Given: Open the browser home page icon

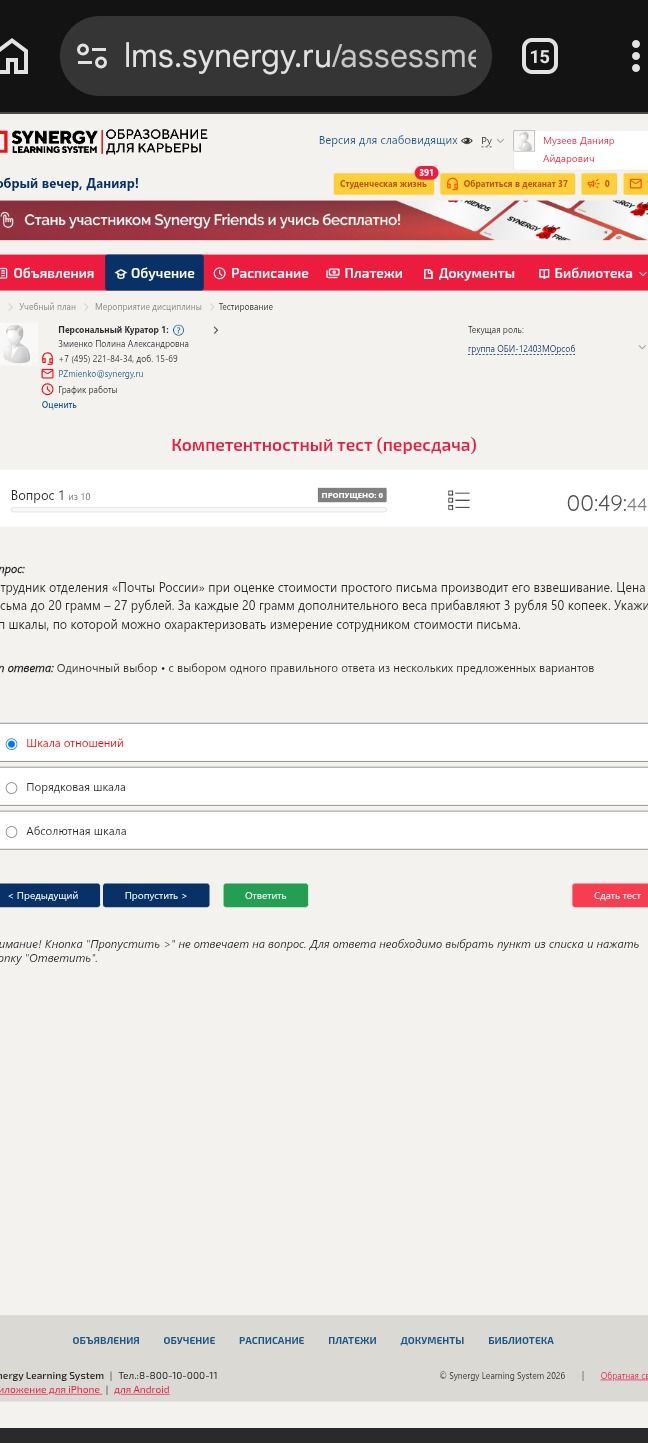Looking at the screenshot, I should tap(13, 56).
